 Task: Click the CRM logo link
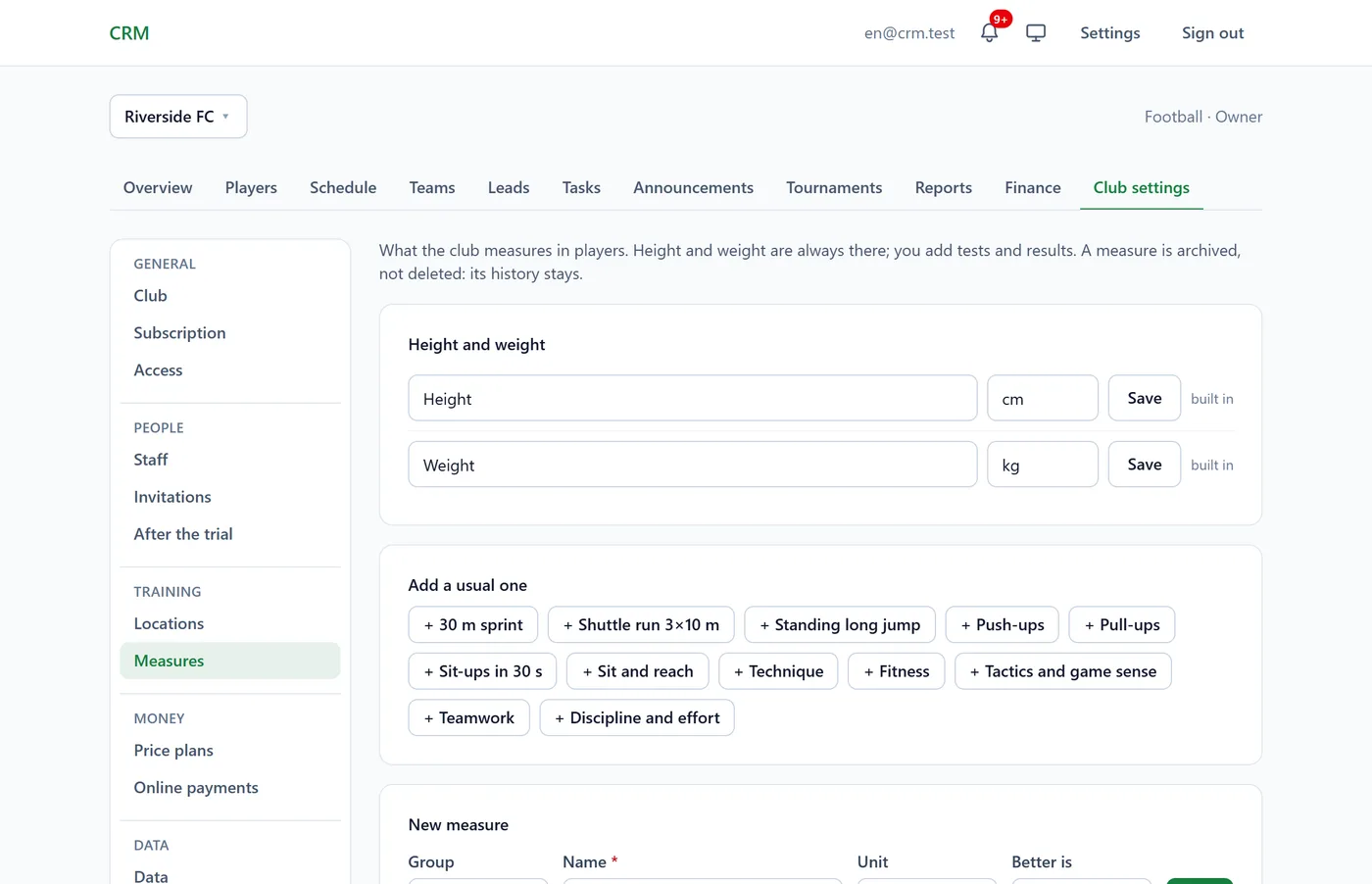pos(129,33)
